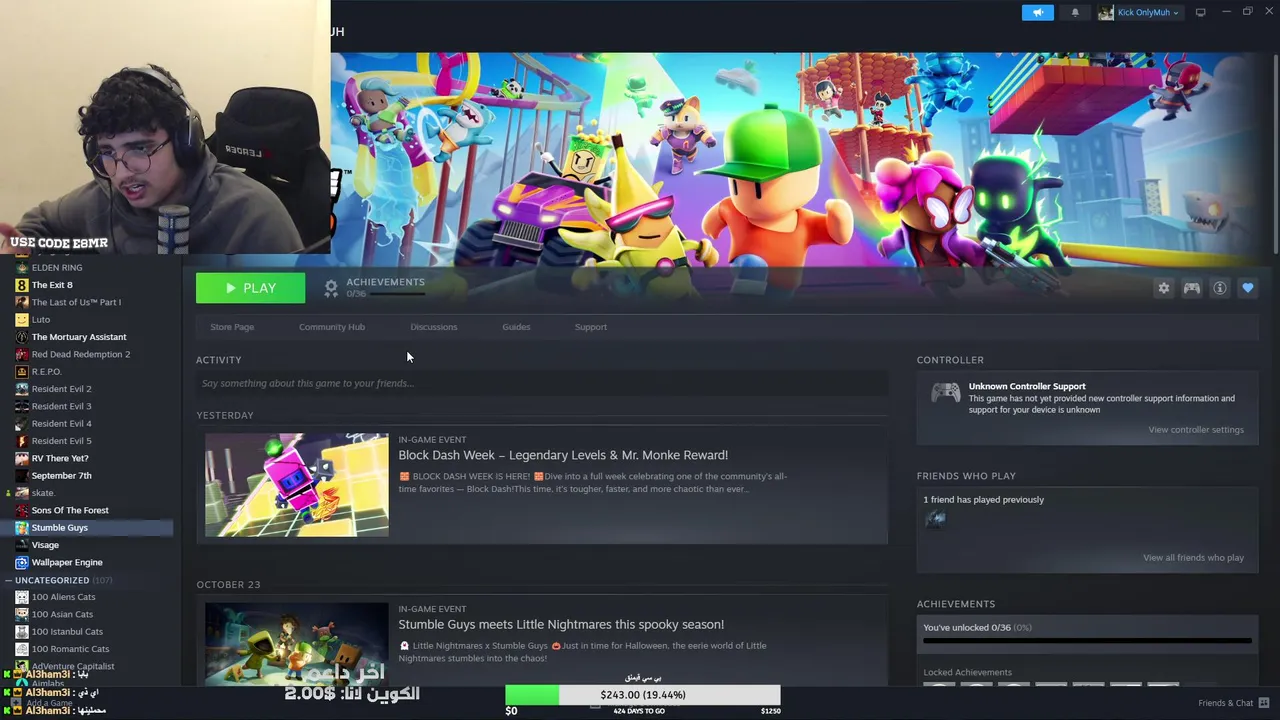Viewport: 1280px width, 720px height.
Task: Toggle Stumble Guys favorite heart
Action: [1247, 288]
